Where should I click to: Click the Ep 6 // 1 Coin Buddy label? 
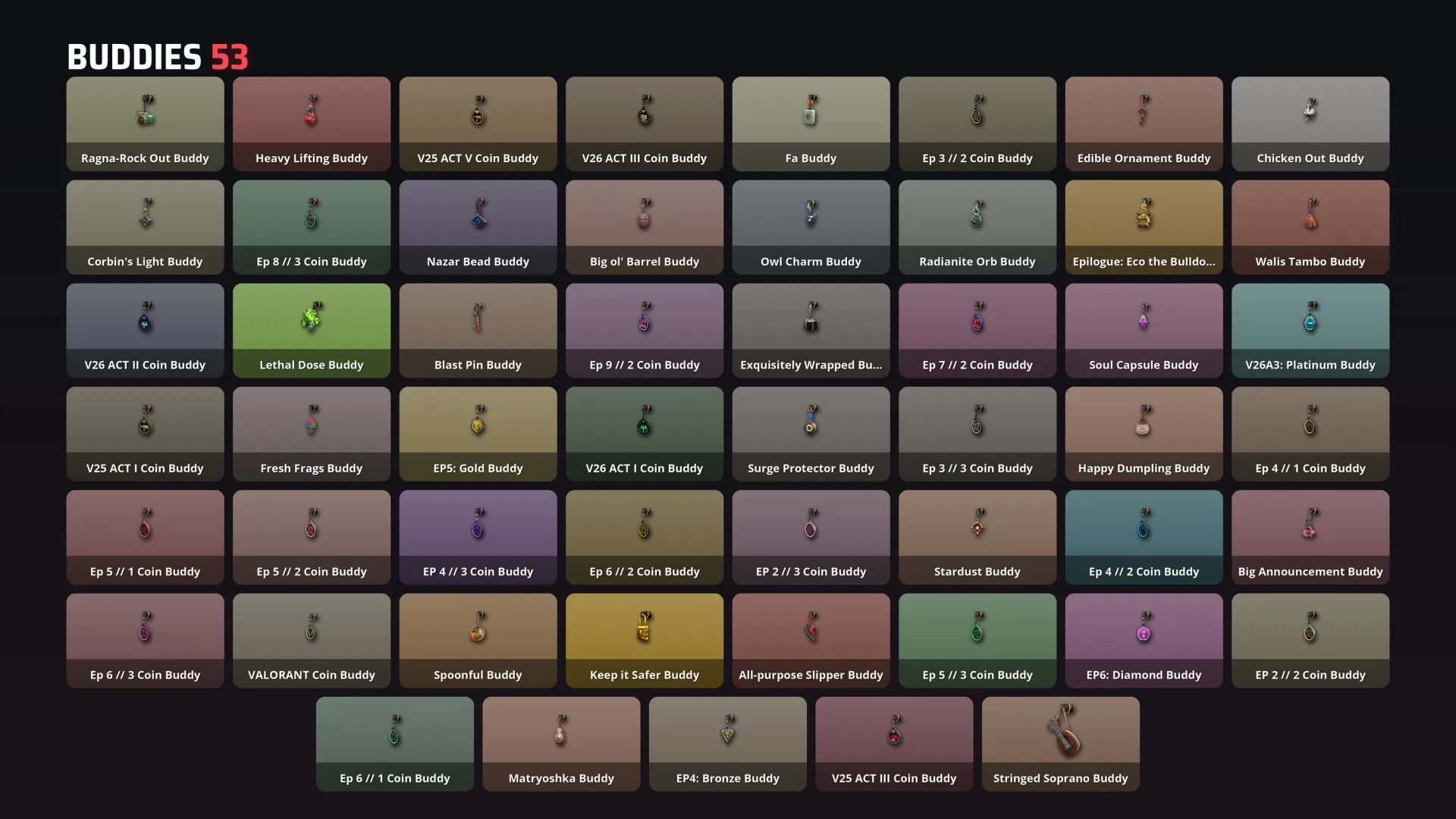(394, 778)
